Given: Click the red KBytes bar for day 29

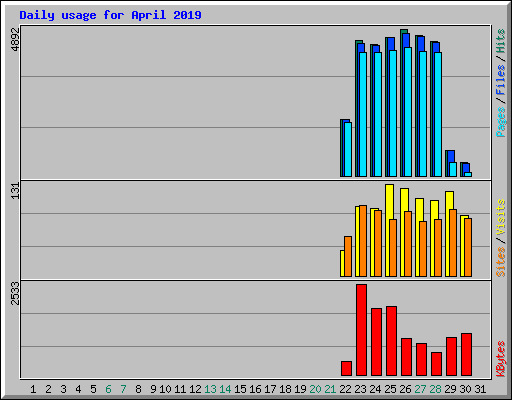Looking at the screenshot, I should coord(451,356).
